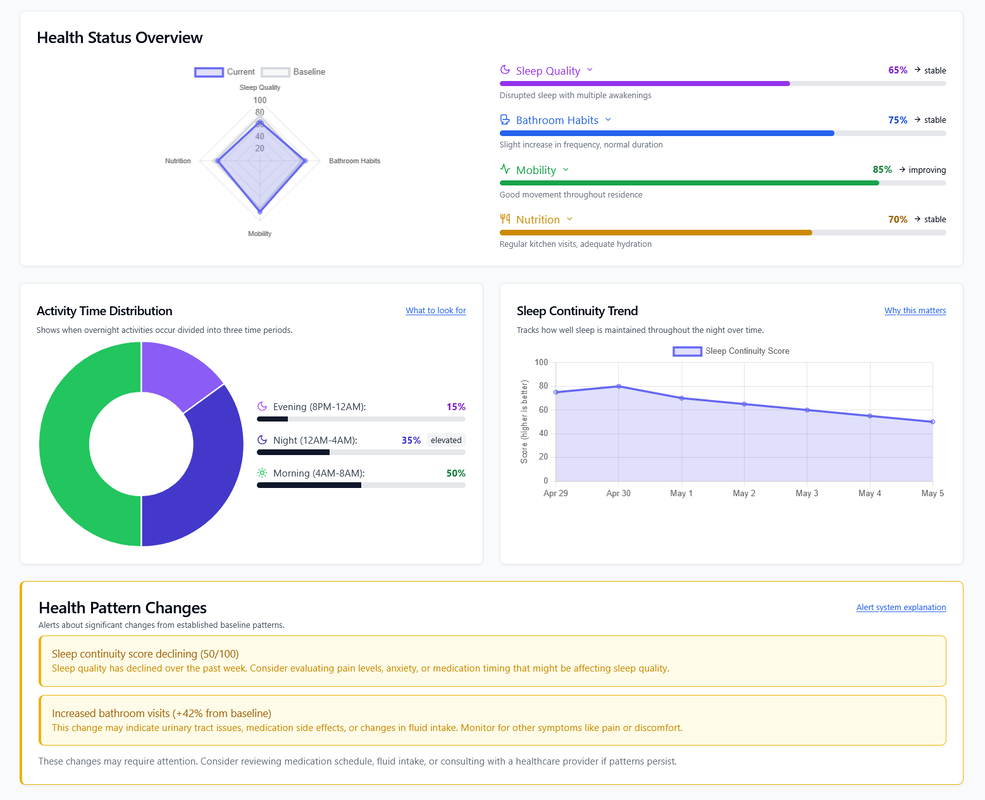
Task: Click the 65% Sleep Quality value
Action: [898, 70]
